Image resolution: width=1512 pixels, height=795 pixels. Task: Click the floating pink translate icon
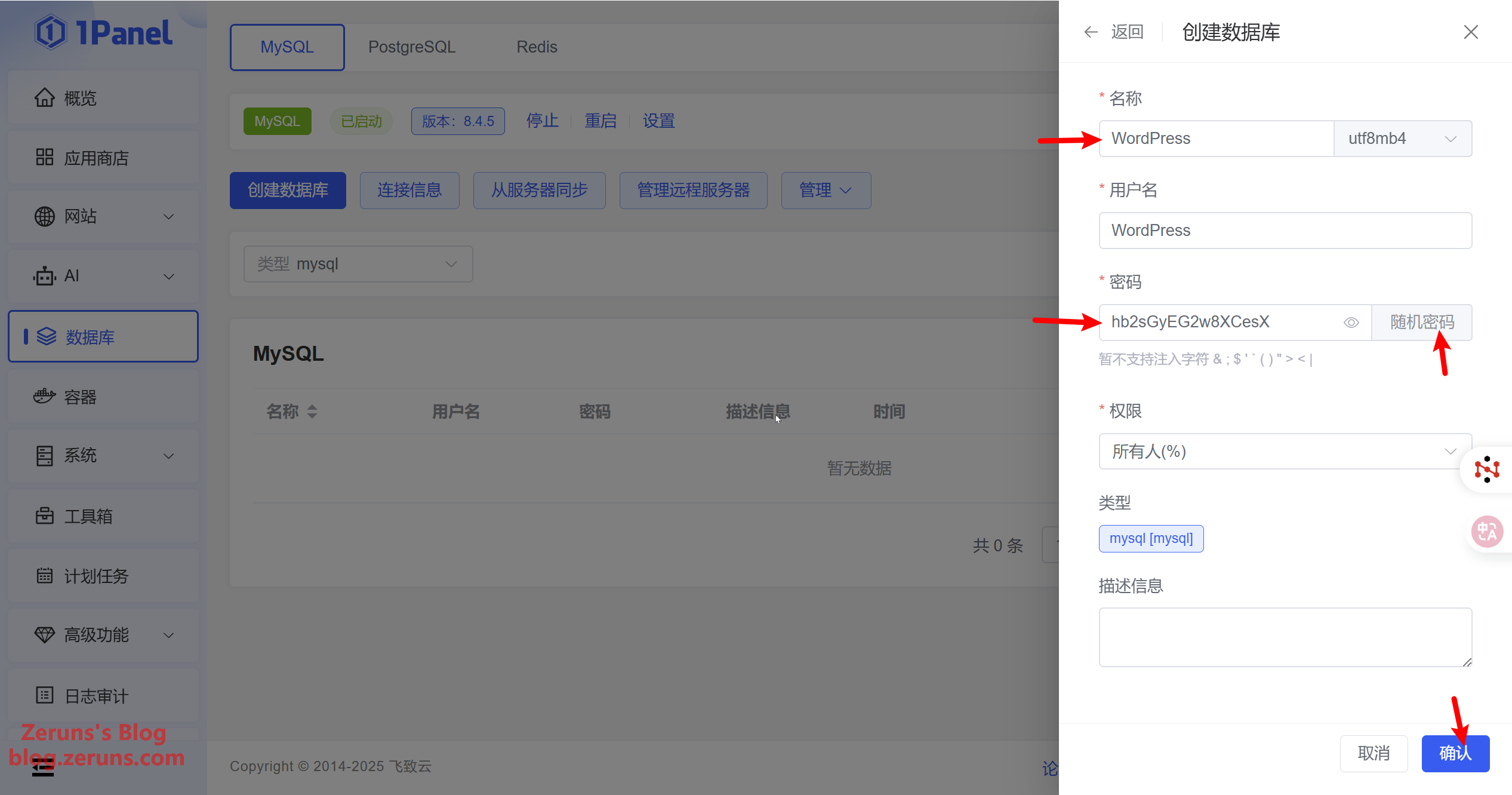pos(1487,531)
